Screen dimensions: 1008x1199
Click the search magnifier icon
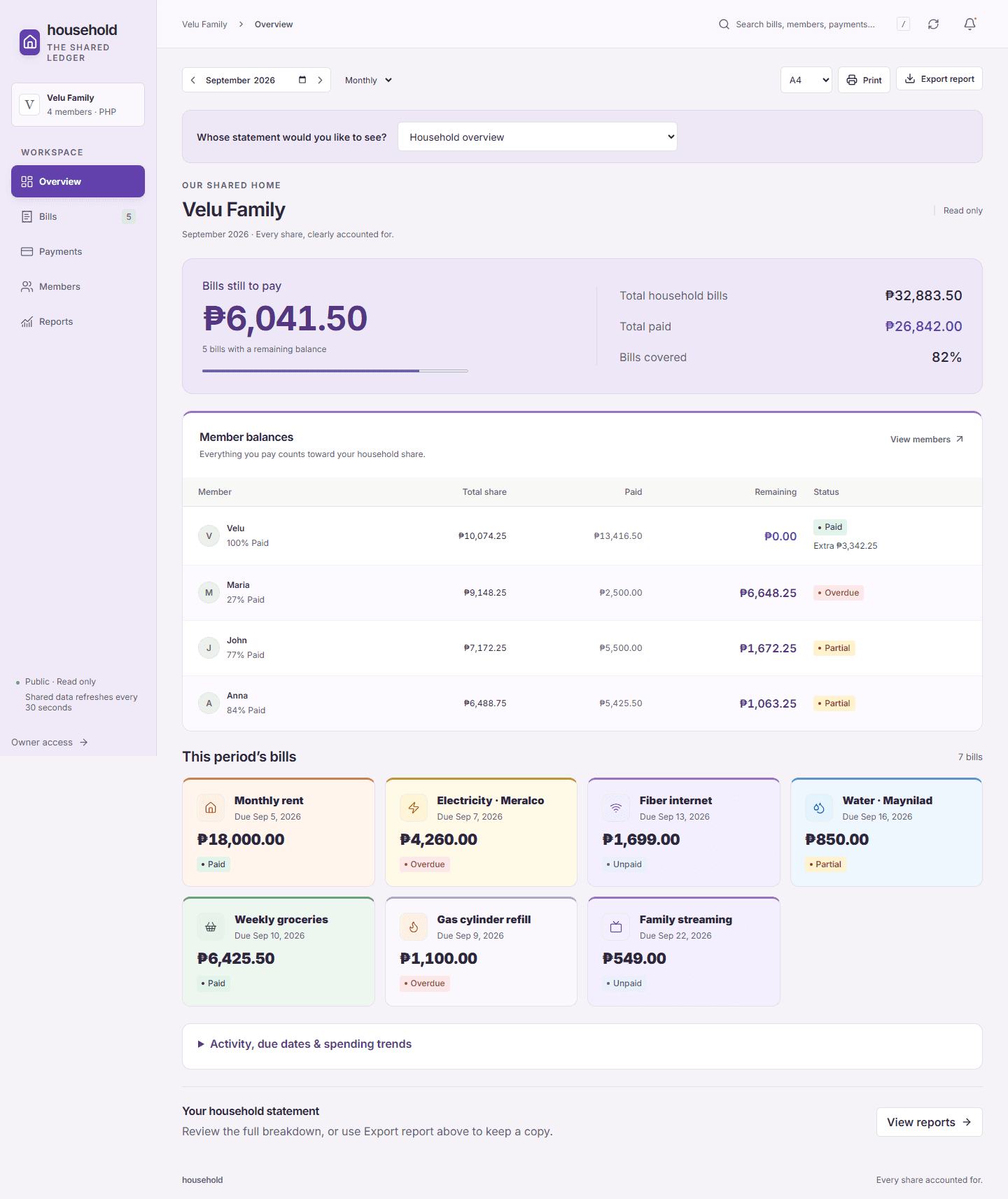click(724, 24)
